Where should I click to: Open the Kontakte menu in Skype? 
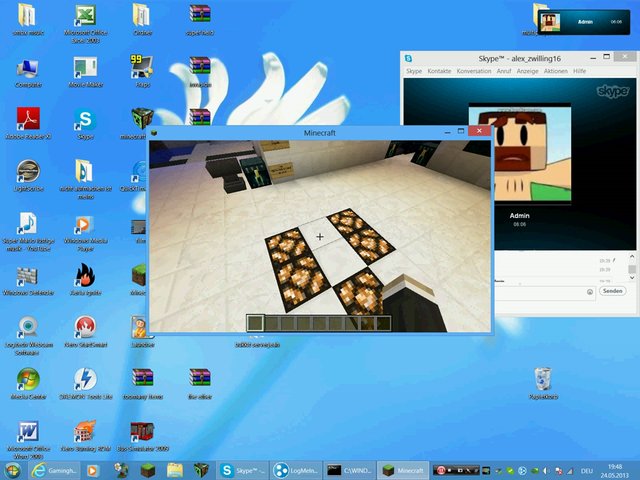(439, 71)
